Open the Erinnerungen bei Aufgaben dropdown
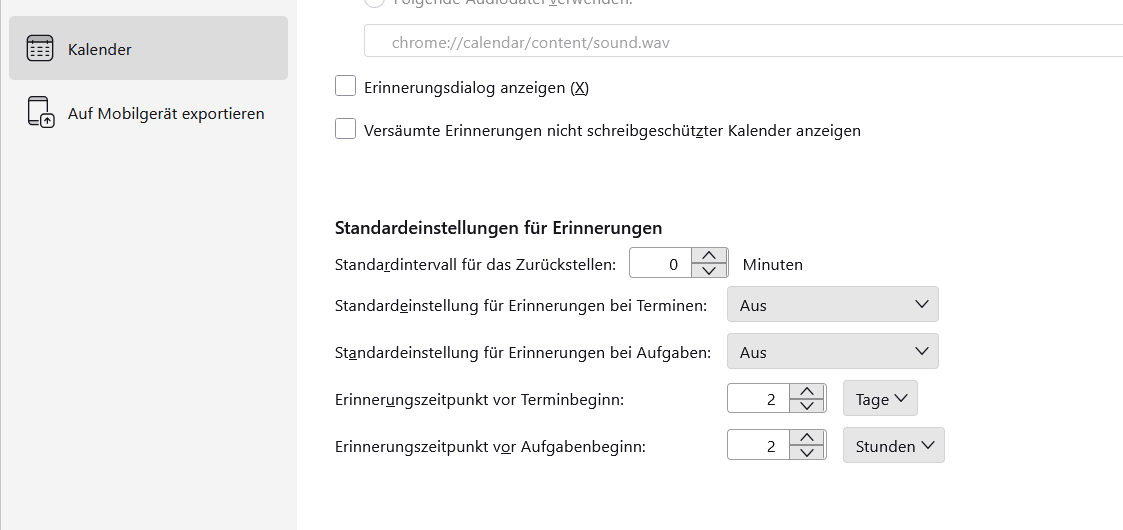Viewport: 1123px width, 530px height. (832, 352)
